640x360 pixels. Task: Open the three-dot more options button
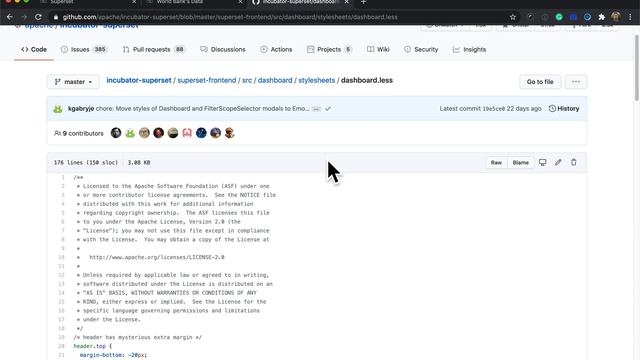576,82
